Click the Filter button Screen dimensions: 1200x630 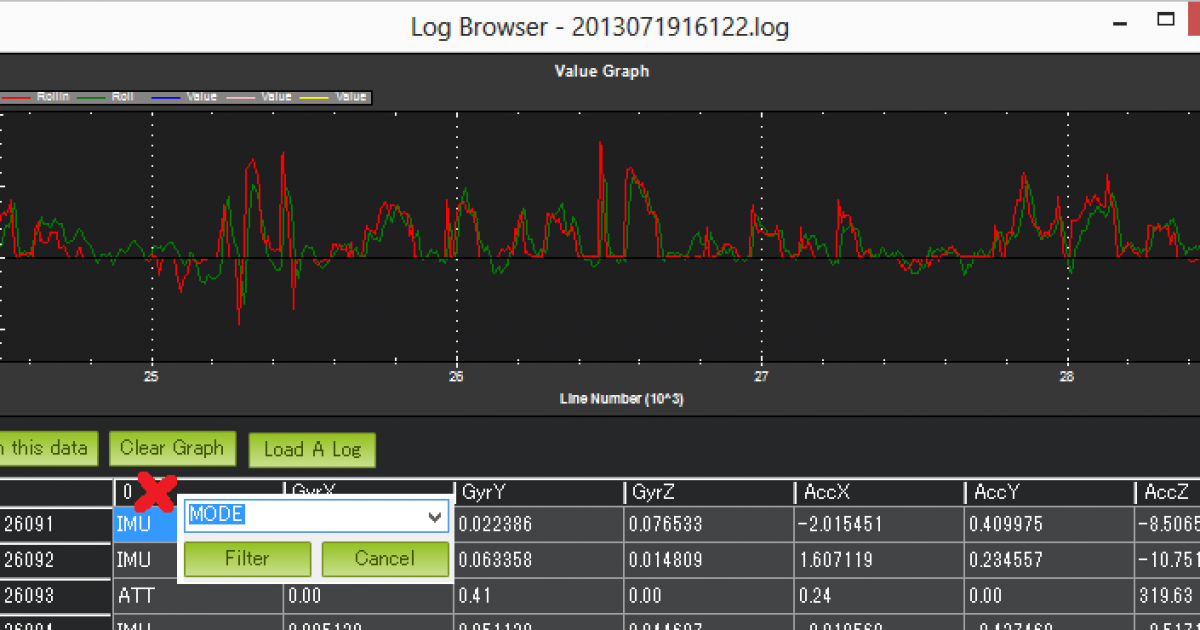click(x=247, y=559)
